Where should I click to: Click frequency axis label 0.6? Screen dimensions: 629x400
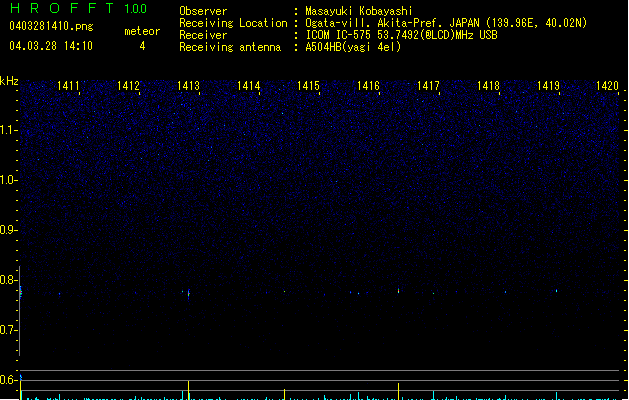[x=8, y=380]
